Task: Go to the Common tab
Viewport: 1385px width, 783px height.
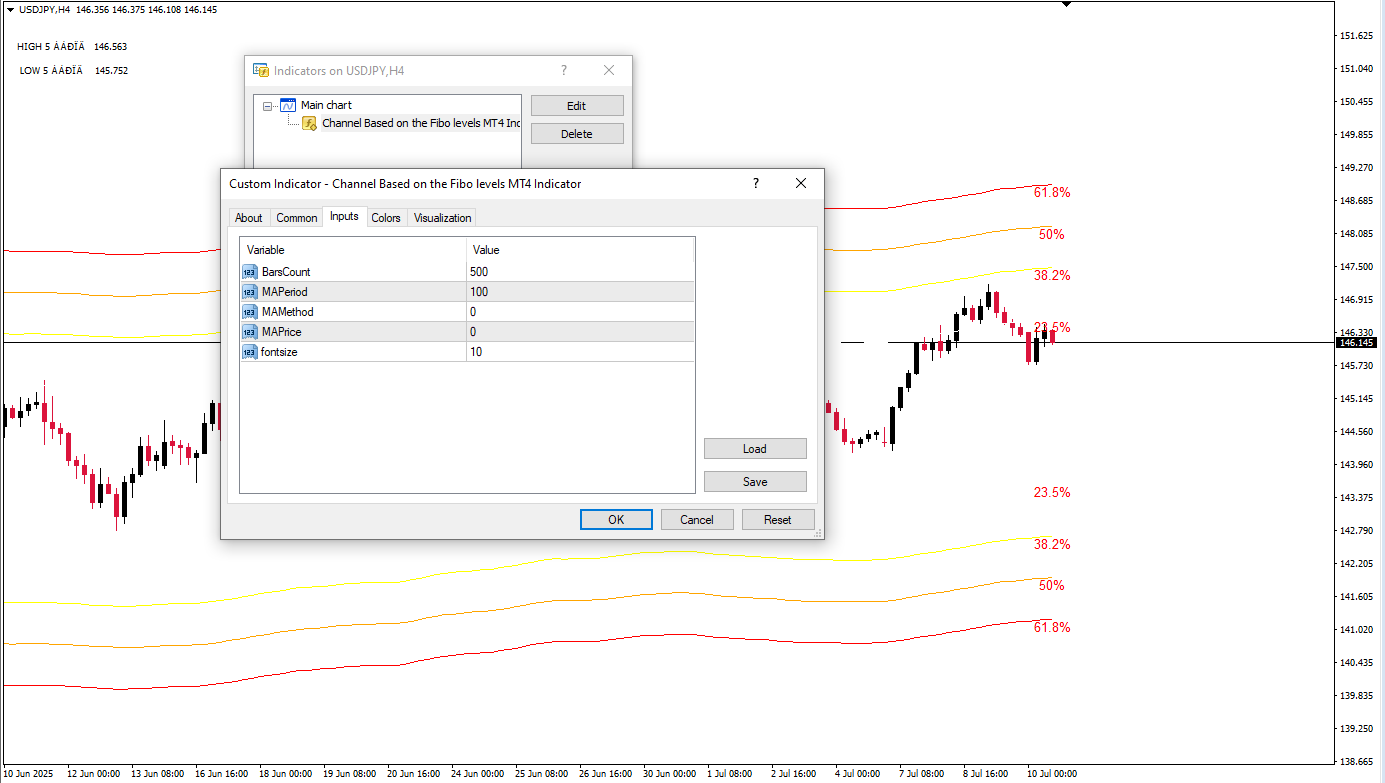Action: [296, 218]
